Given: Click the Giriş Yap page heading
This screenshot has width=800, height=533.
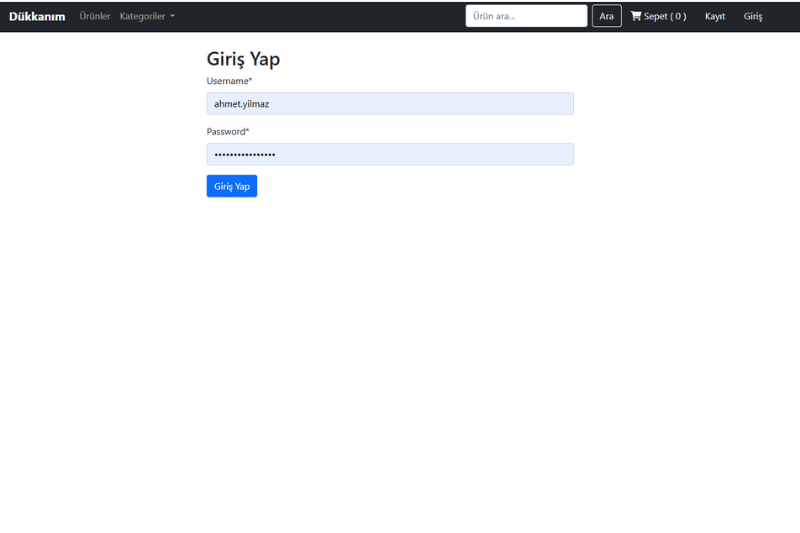Looking at the screenshot, I should [243, 59].
